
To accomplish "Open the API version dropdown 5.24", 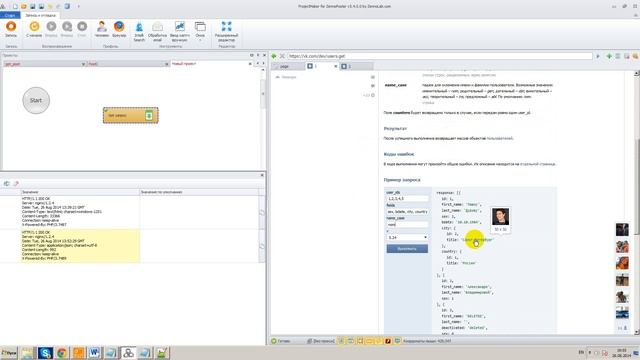I will point(407,237).
